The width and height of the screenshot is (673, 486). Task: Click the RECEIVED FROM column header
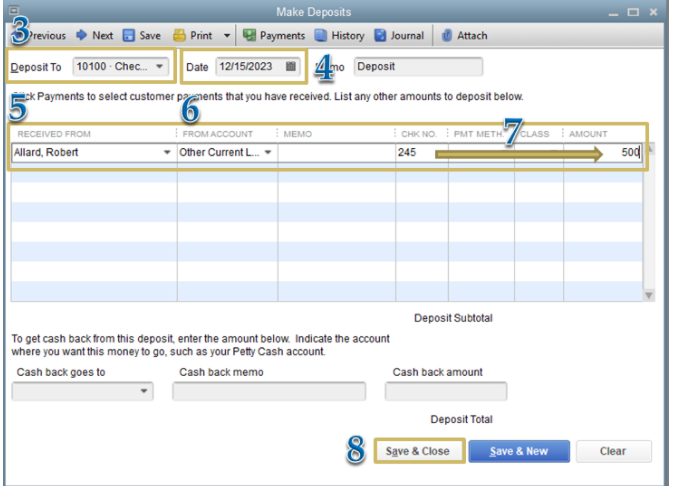click(54, 134)
